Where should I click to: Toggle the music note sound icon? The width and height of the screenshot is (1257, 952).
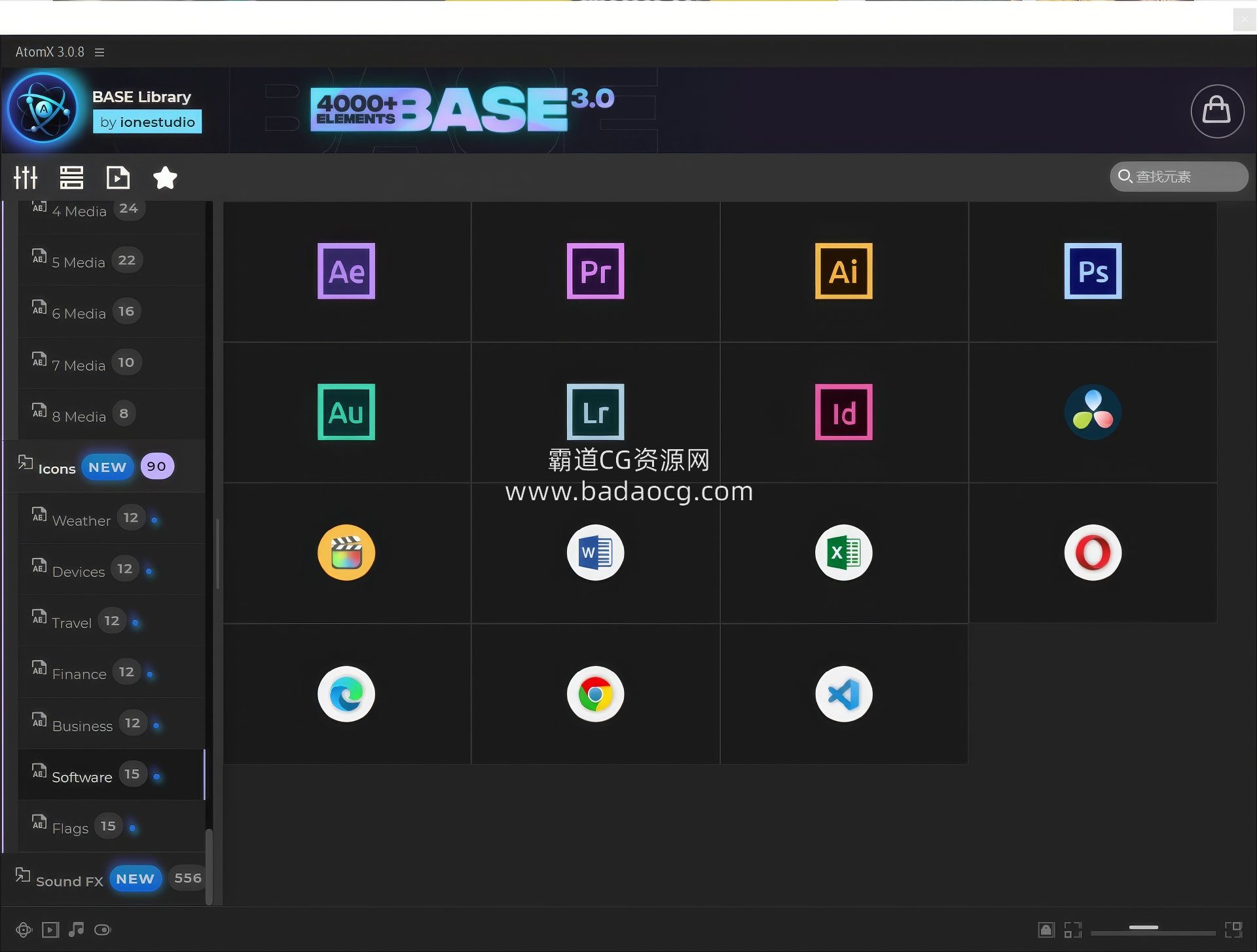(77, 929)
